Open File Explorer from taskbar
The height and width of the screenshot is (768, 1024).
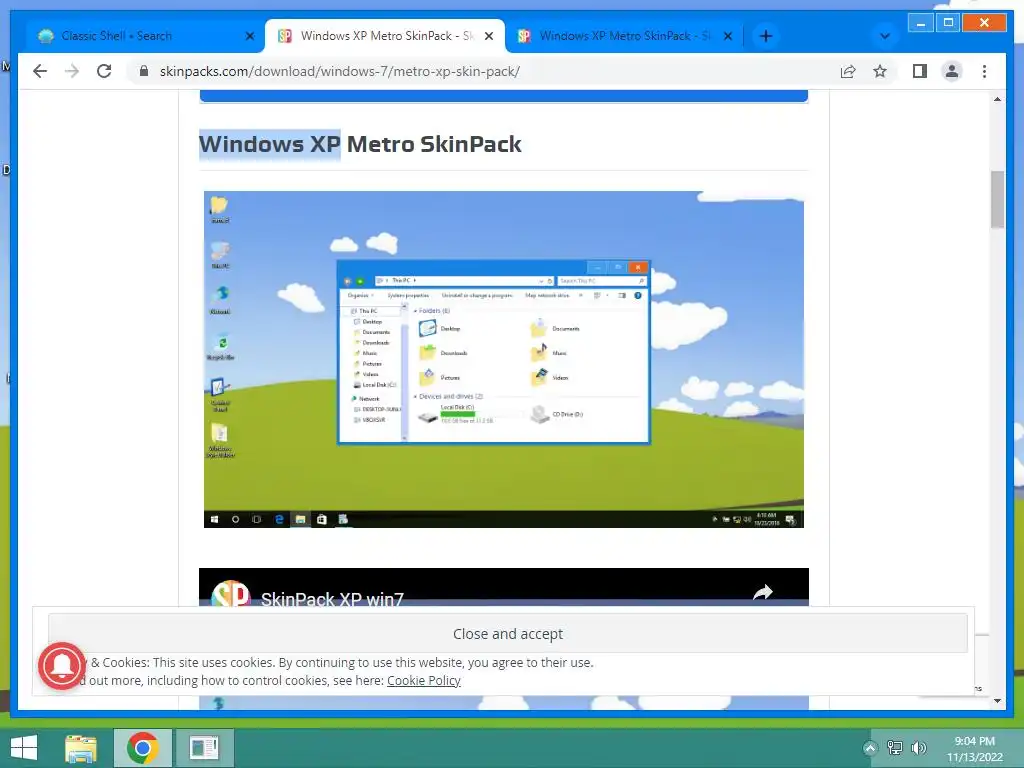81,748
